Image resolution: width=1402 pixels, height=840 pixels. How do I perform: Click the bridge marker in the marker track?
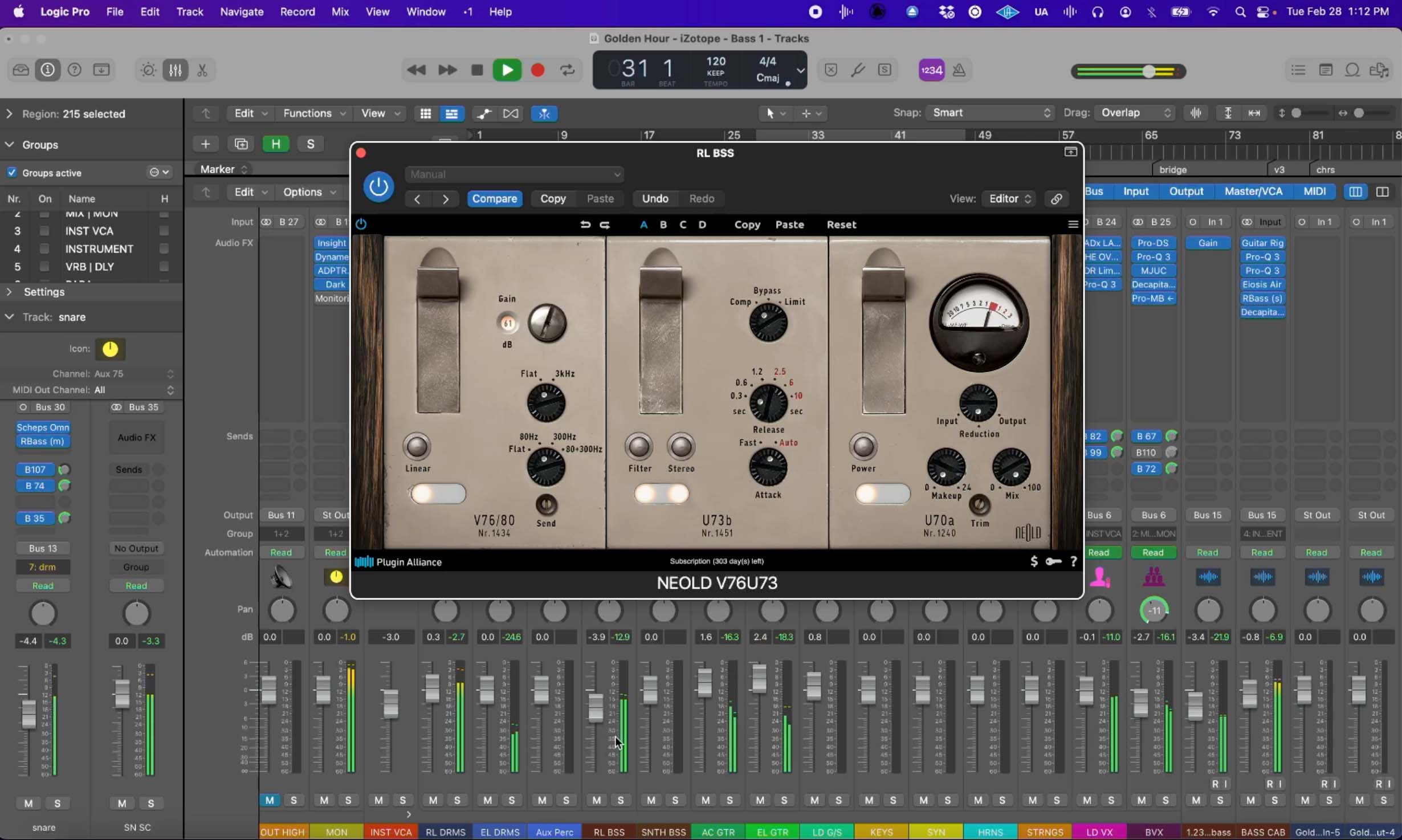pos(1172,170)
